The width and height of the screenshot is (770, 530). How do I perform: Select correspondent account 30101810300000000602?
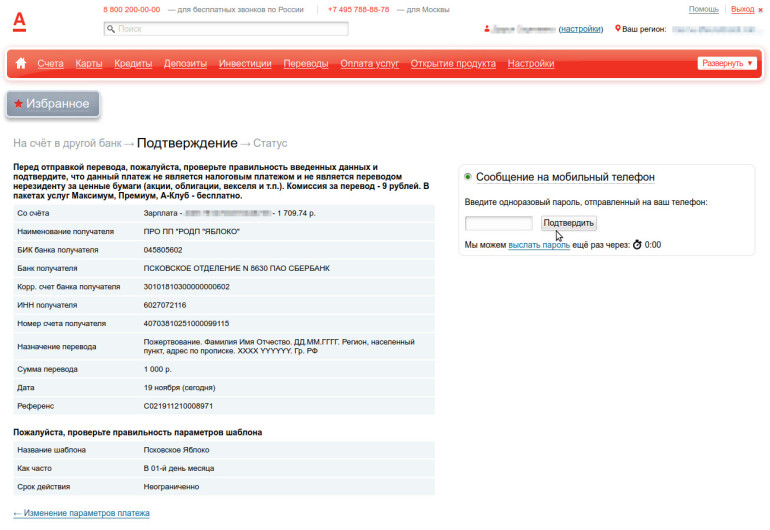pos(187,287)
